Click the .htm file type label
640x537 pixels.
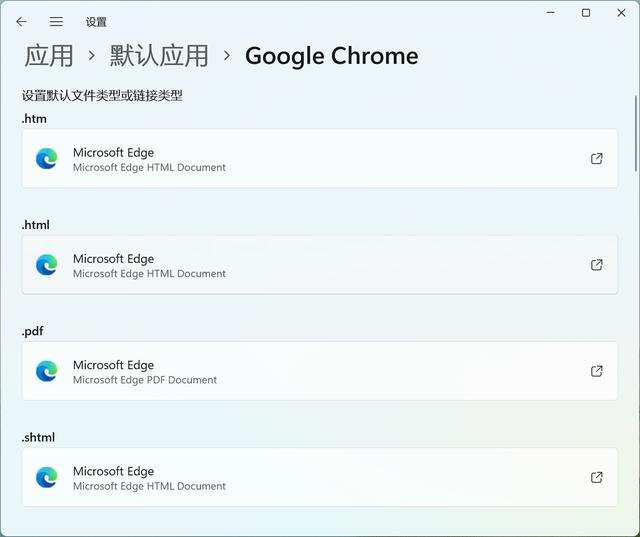tap(34, 119)
